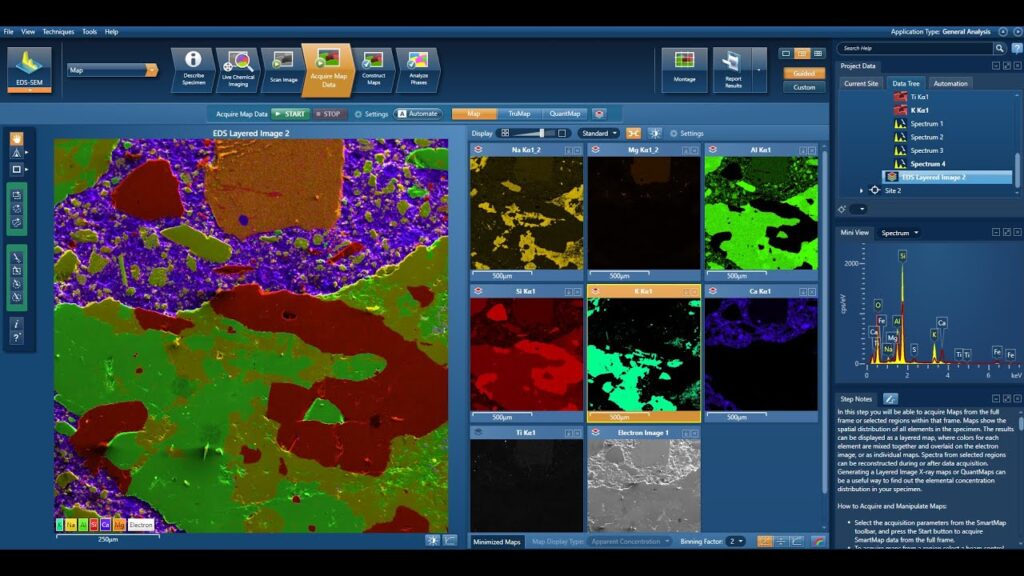Switch to the Automation tab
The width and height of the screenshot is (1024, 576).
[950, 84]
